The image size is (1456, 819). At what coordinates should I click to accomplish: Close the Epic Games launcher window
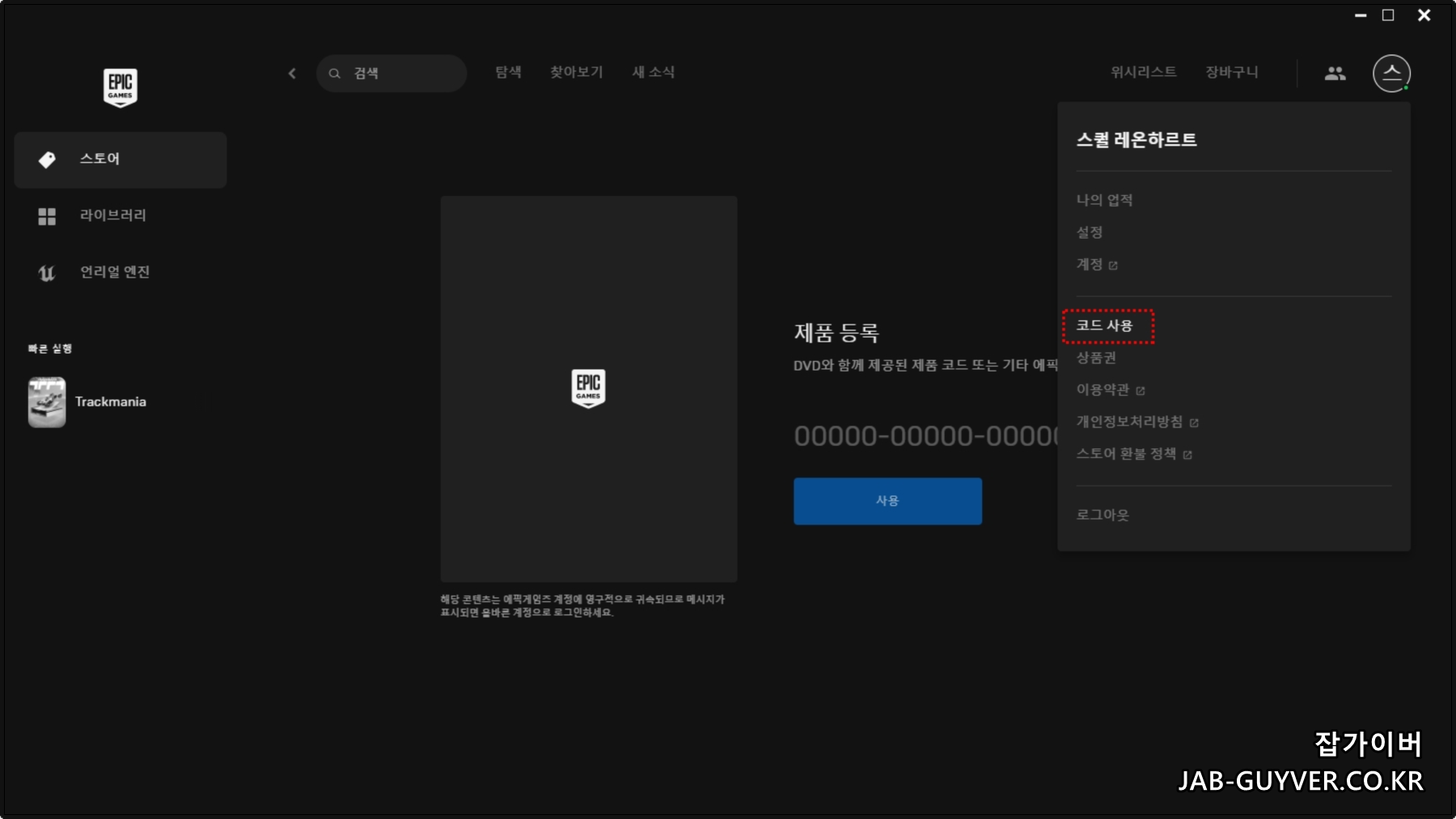coord(1424,15)
